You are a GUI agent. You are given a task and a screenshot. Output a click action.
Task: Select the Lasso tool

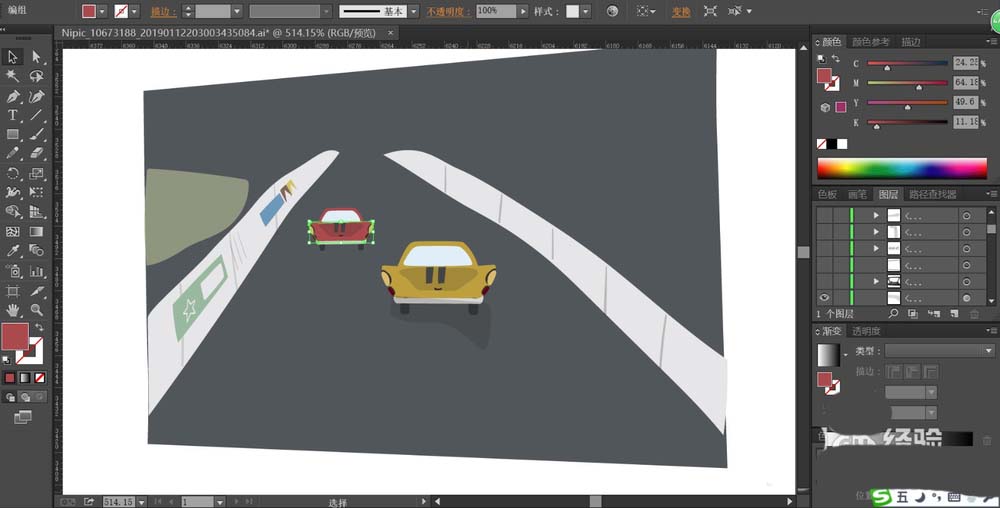tap(36, 76)
